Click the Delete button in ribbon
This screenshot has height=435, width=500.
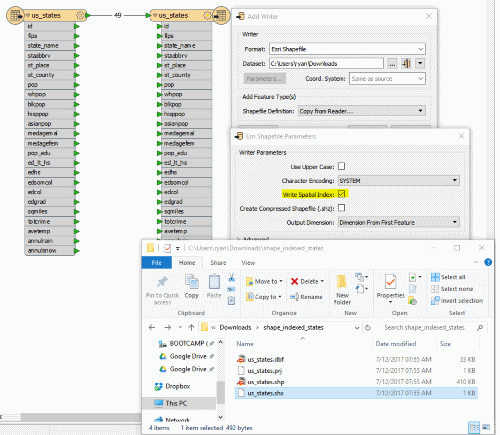pyautogui.click(x=307, y=282)
